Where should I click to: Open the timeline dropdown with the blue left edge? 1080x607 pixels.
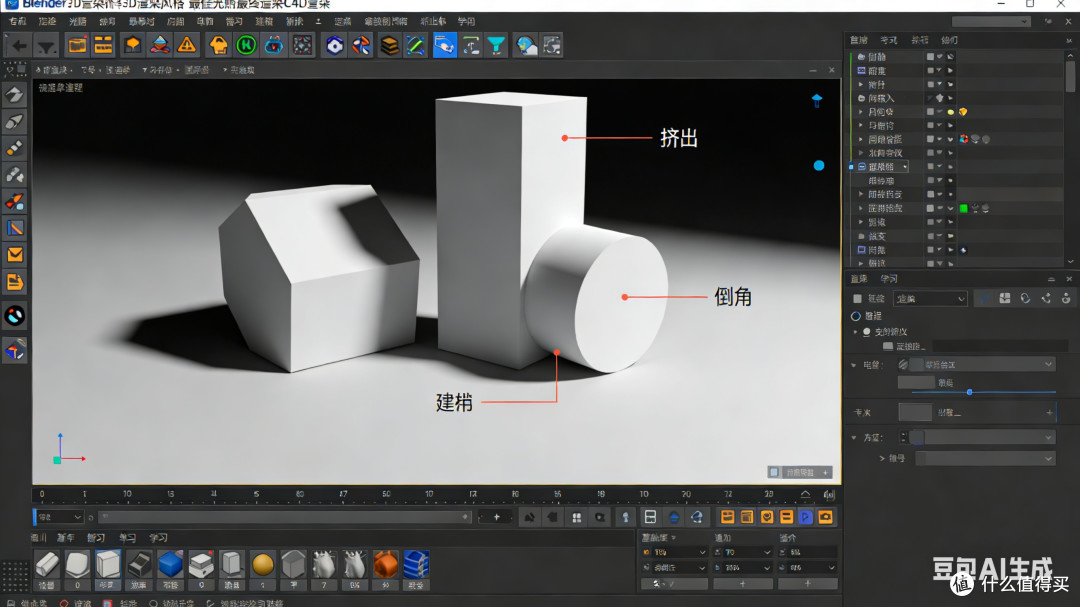[58, 517]
